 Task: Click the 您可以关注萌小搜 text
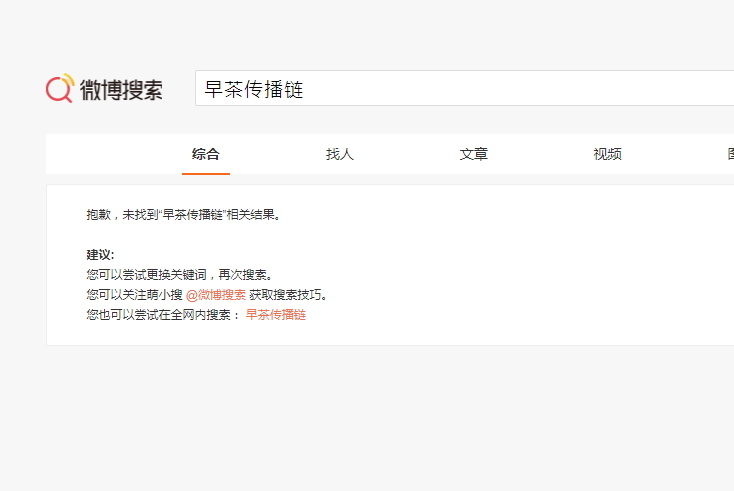point(134,295)
